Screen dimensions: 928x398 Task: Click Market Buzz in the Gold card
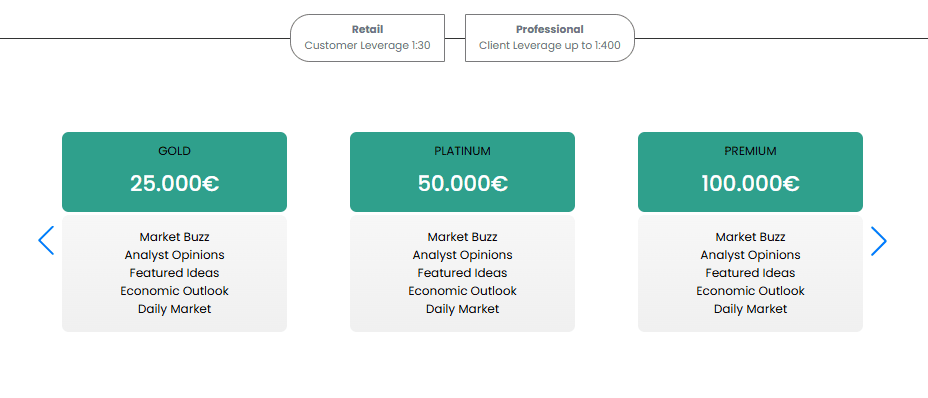(175, 237)
